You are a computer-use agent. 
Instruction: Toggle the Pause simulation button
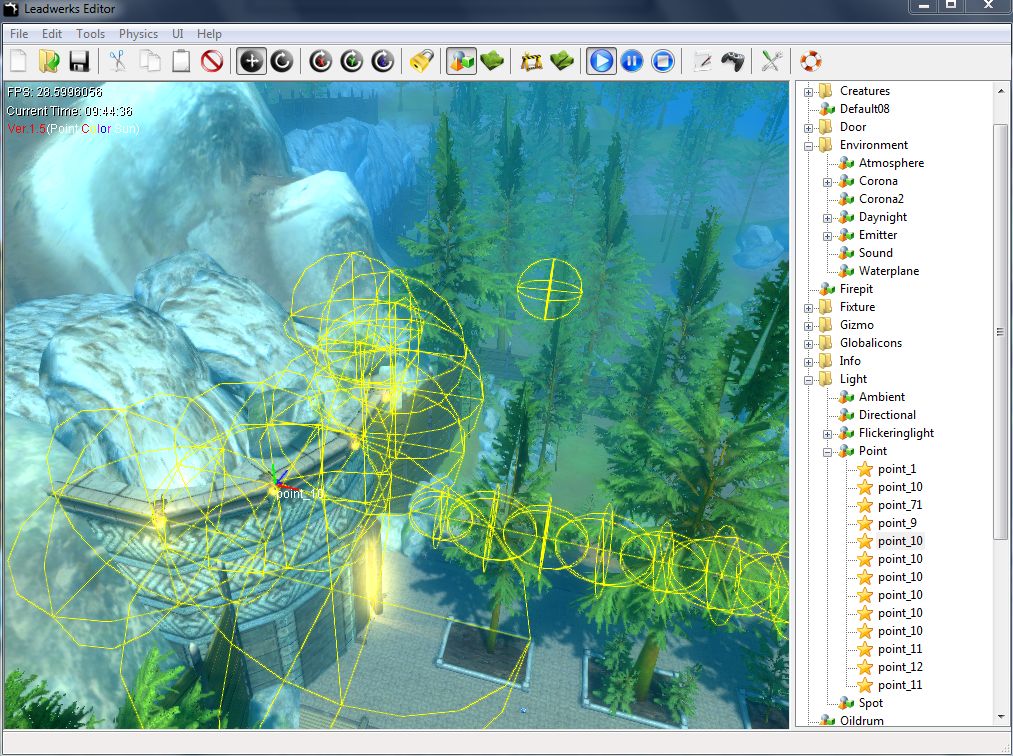(632, 62)
